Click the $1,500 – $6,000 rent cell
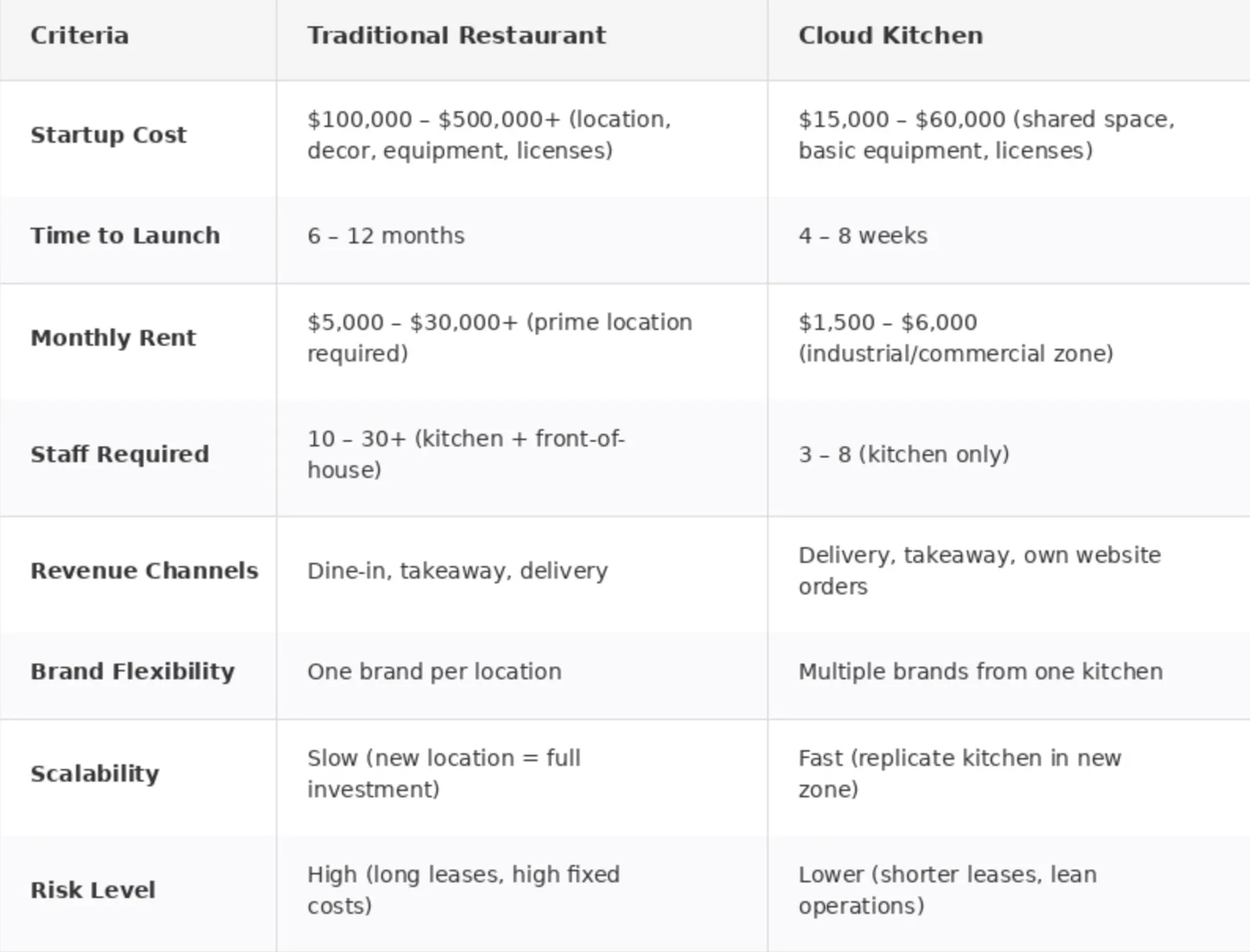Image resolution: width=1250 pixels, height=952 pixels. point(955,338)
